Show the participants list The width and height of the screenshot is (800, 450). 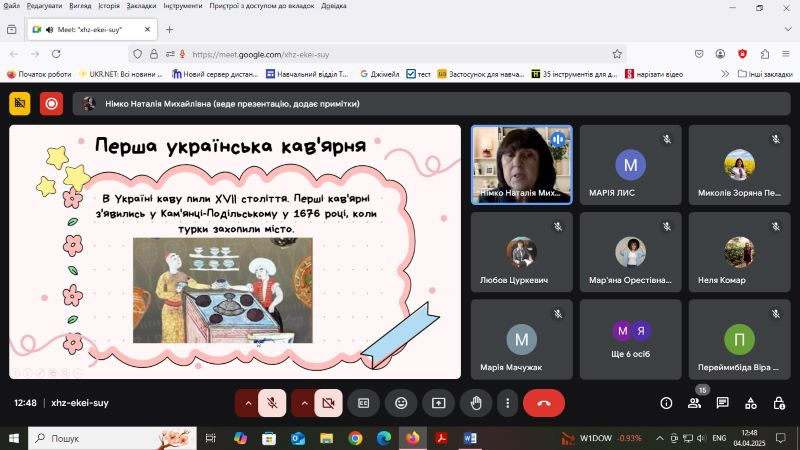(x=694, y=403)
